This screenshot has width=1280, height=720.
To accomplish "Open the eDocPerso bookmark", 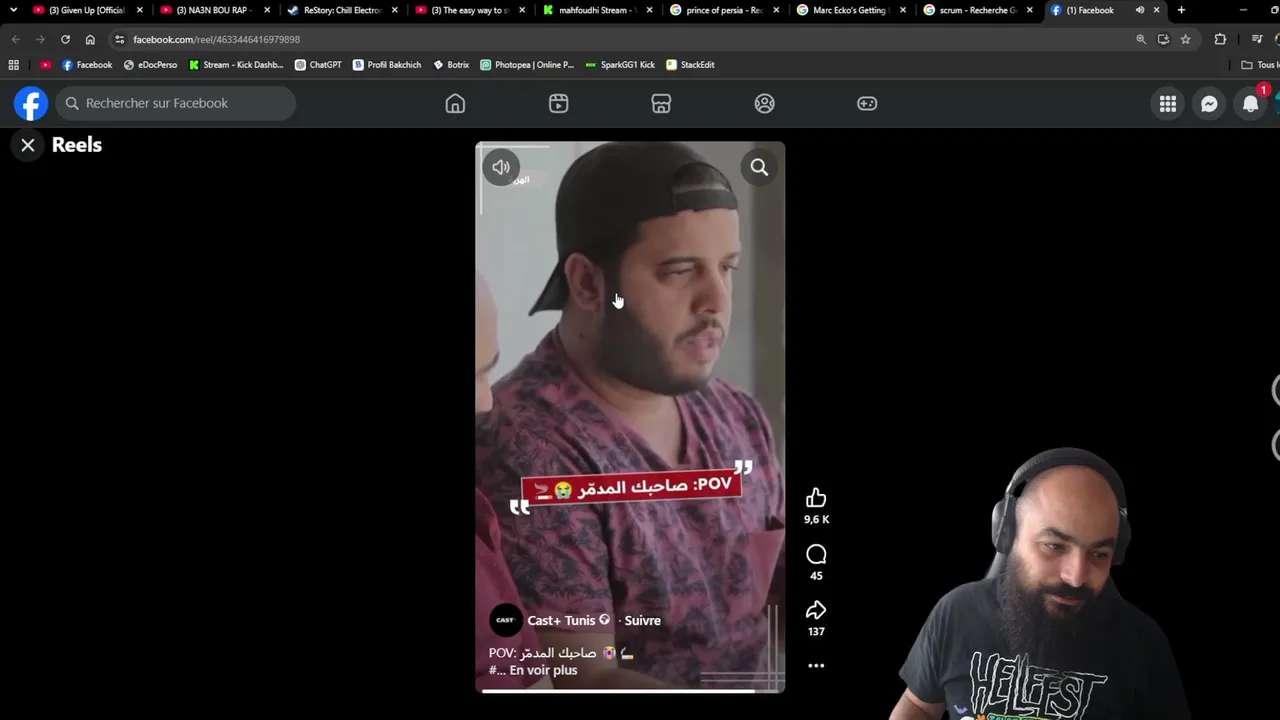I will click(x=150, y=65).
